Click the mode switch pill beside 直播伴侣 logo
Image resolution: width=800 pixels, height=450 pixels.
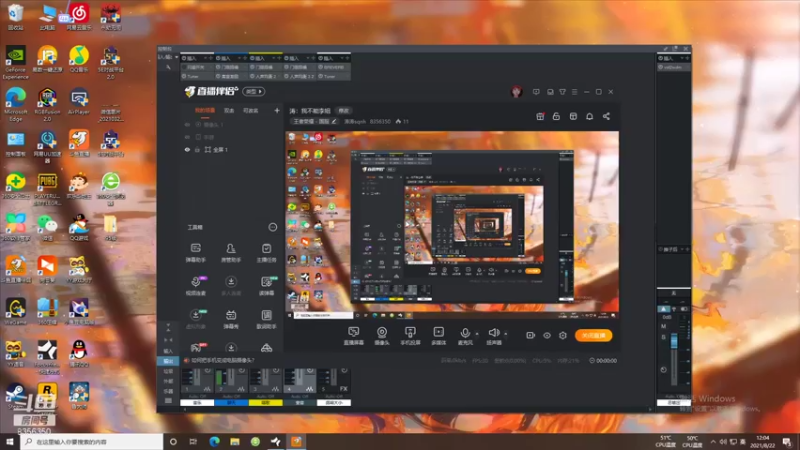[254, 92]
